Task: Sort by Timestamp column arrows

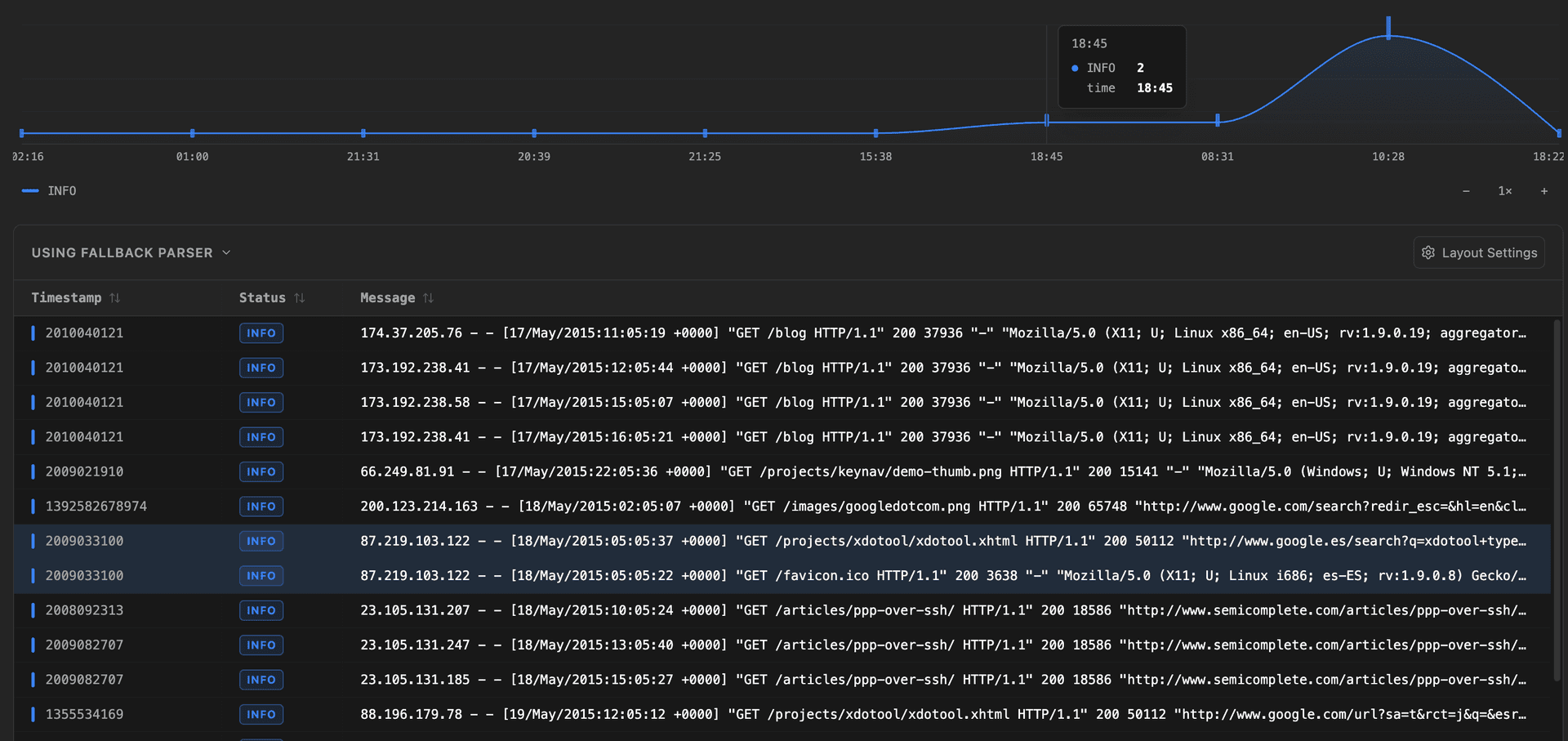Action: click(x=115, y=298)
